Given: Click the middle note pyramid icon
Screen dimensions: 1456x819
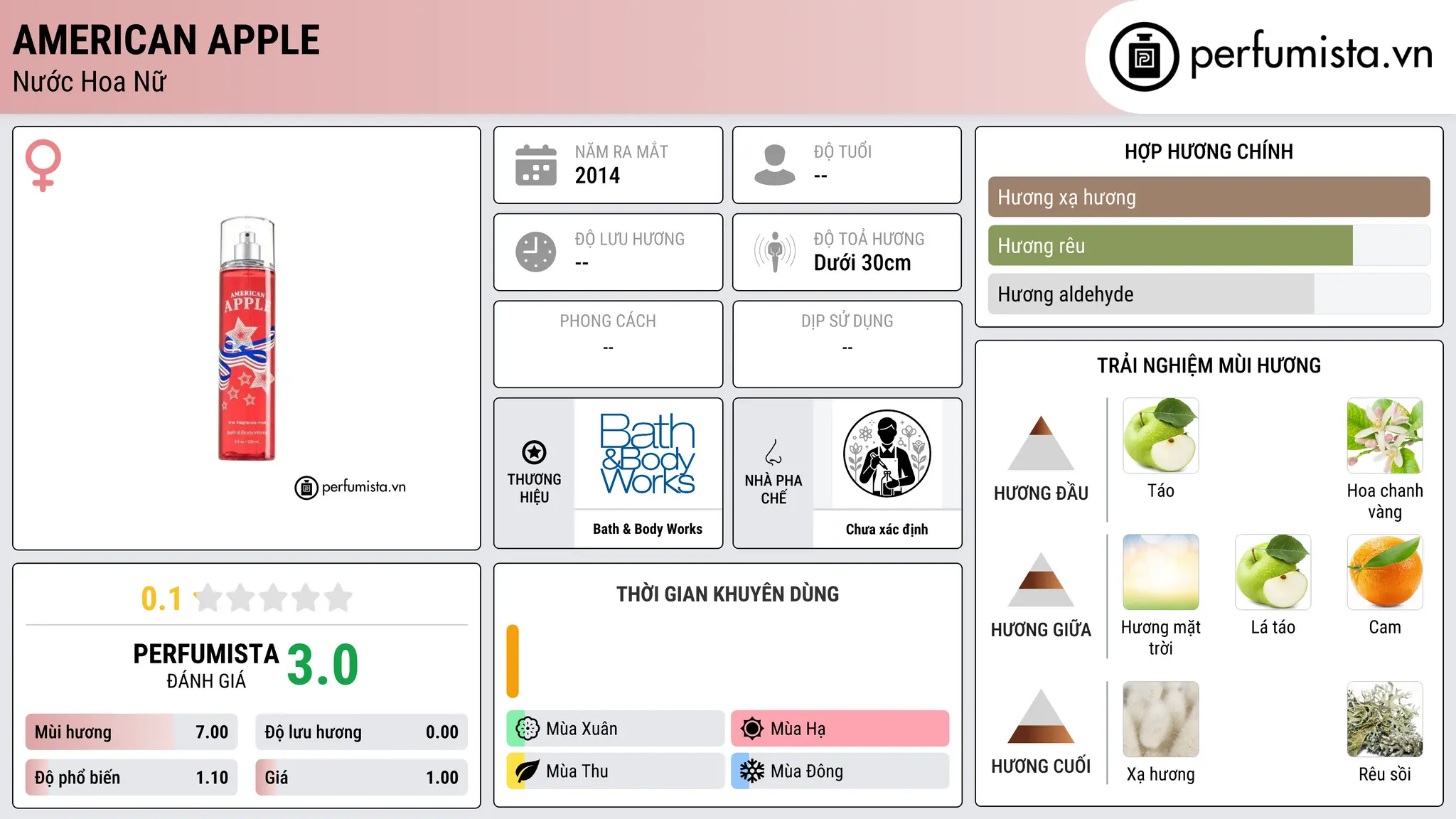Looking at the screenshot, I should pyautogui.click(x=1041, y=579).
